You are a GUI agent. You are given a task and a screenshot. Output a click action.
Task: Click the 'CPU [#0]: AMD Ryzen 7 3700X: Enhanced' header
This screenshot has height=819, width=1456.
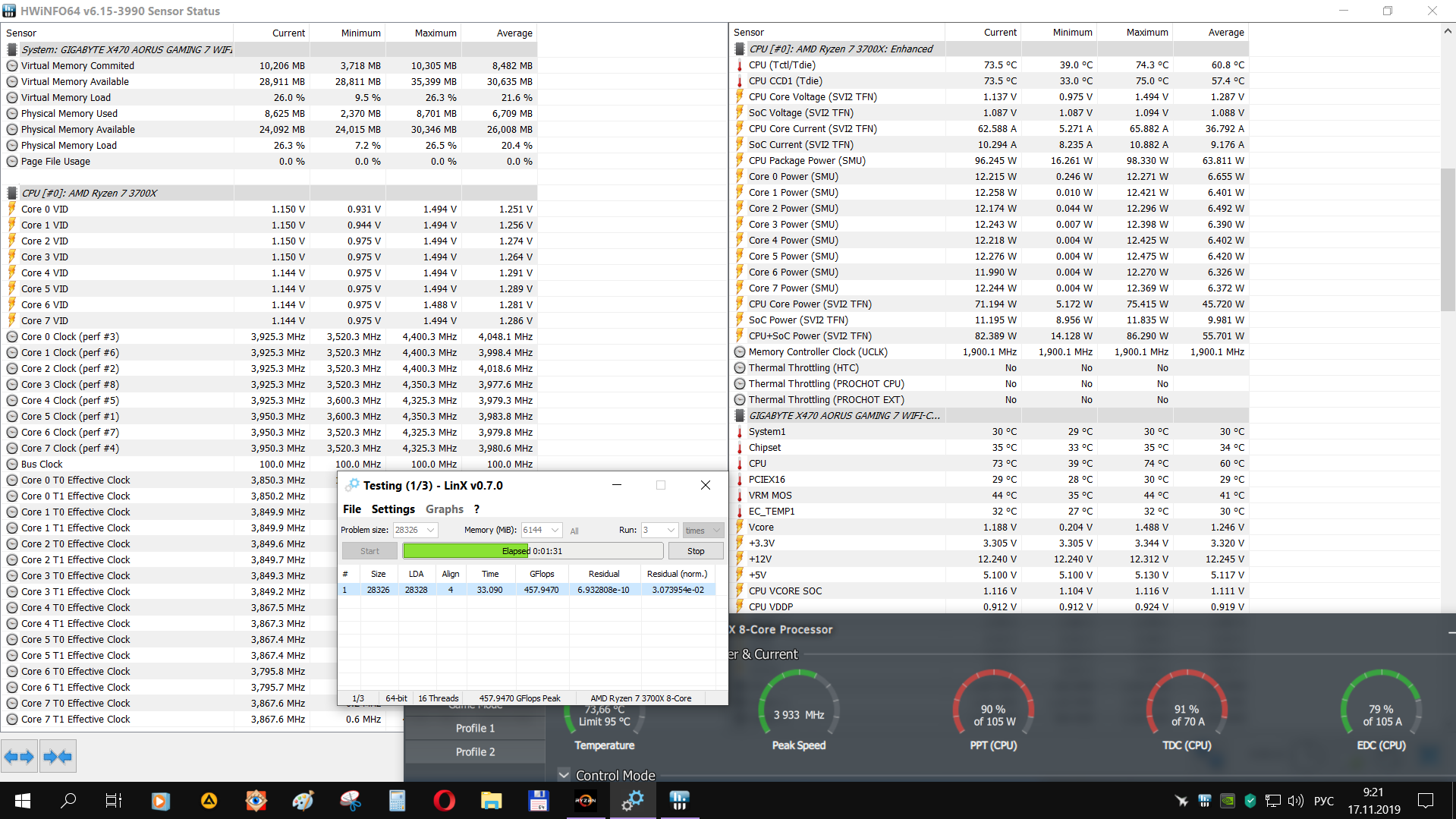[989, 49]
